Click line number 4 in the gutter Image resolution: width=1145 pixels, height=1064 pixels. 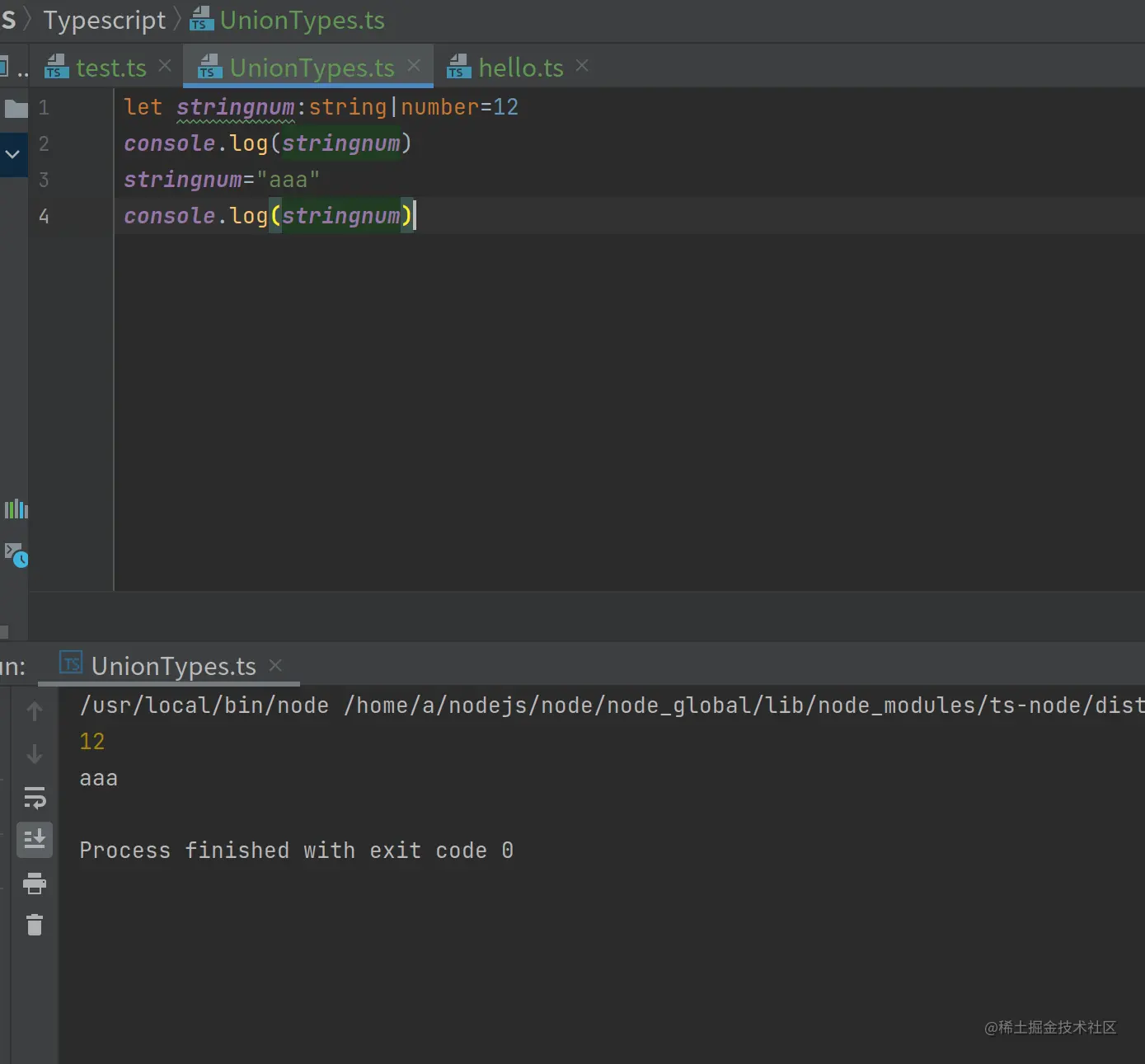point(44,216)
